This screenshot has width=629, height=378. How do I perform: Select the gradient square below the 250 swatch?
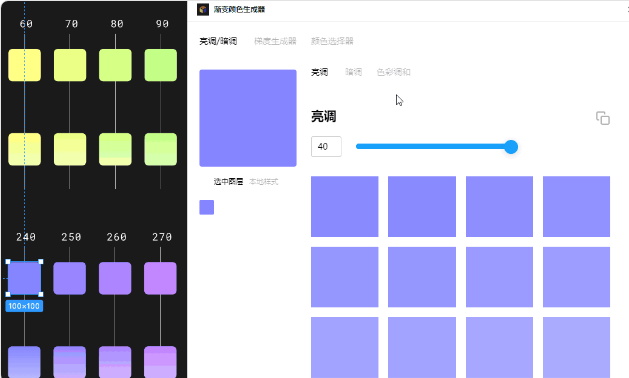[69, 362]
